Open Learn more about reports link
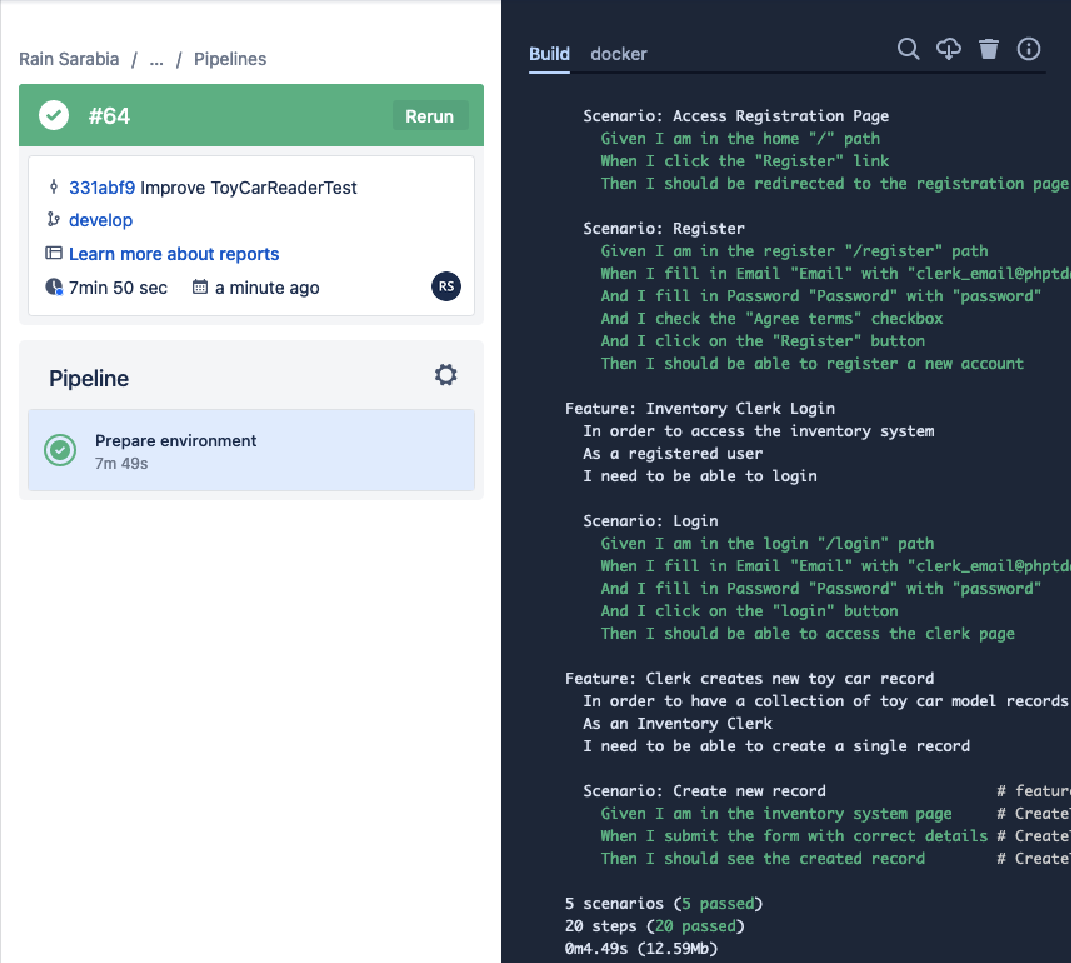 coord(174,254)
